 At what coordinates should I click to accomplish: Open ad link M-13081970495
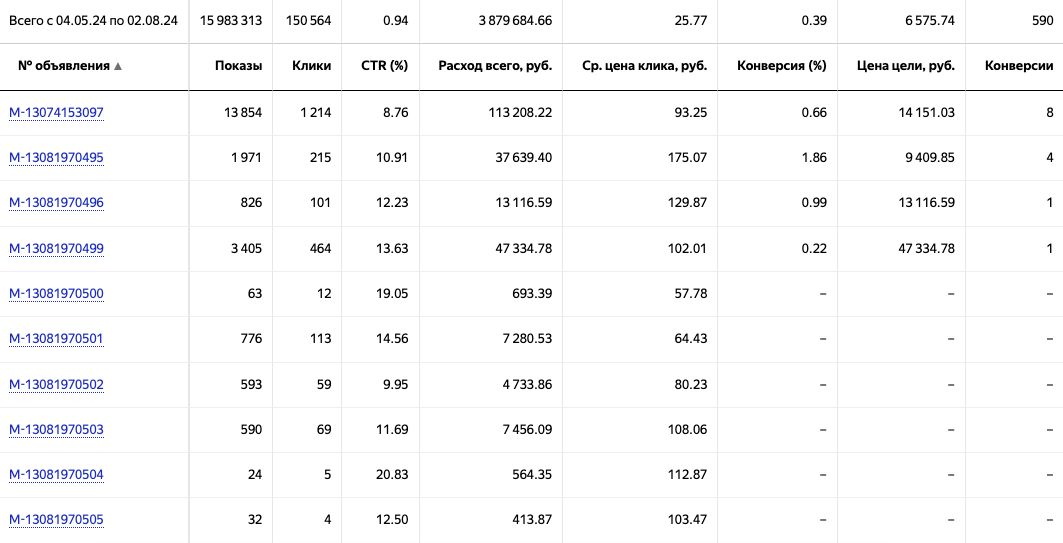point(56,157)
